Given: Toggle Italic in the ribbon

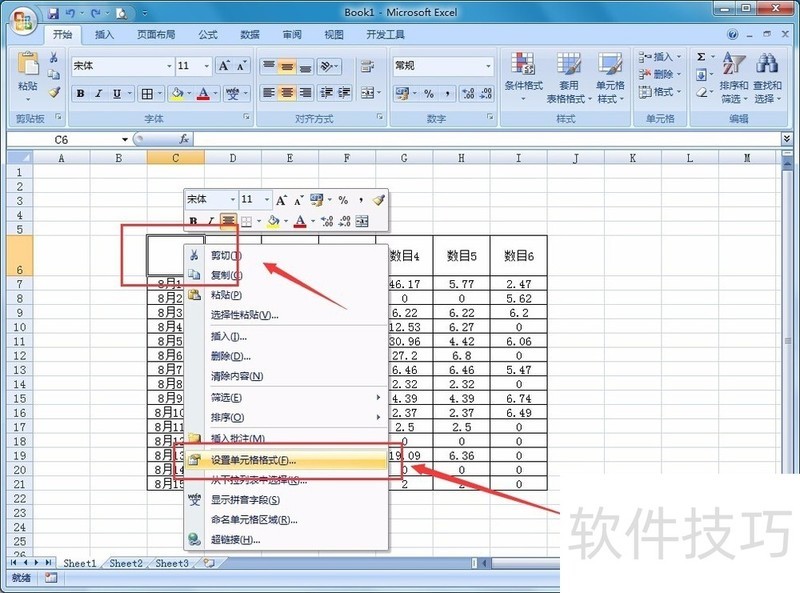Looking at the screenshot, I should point(99,93).
